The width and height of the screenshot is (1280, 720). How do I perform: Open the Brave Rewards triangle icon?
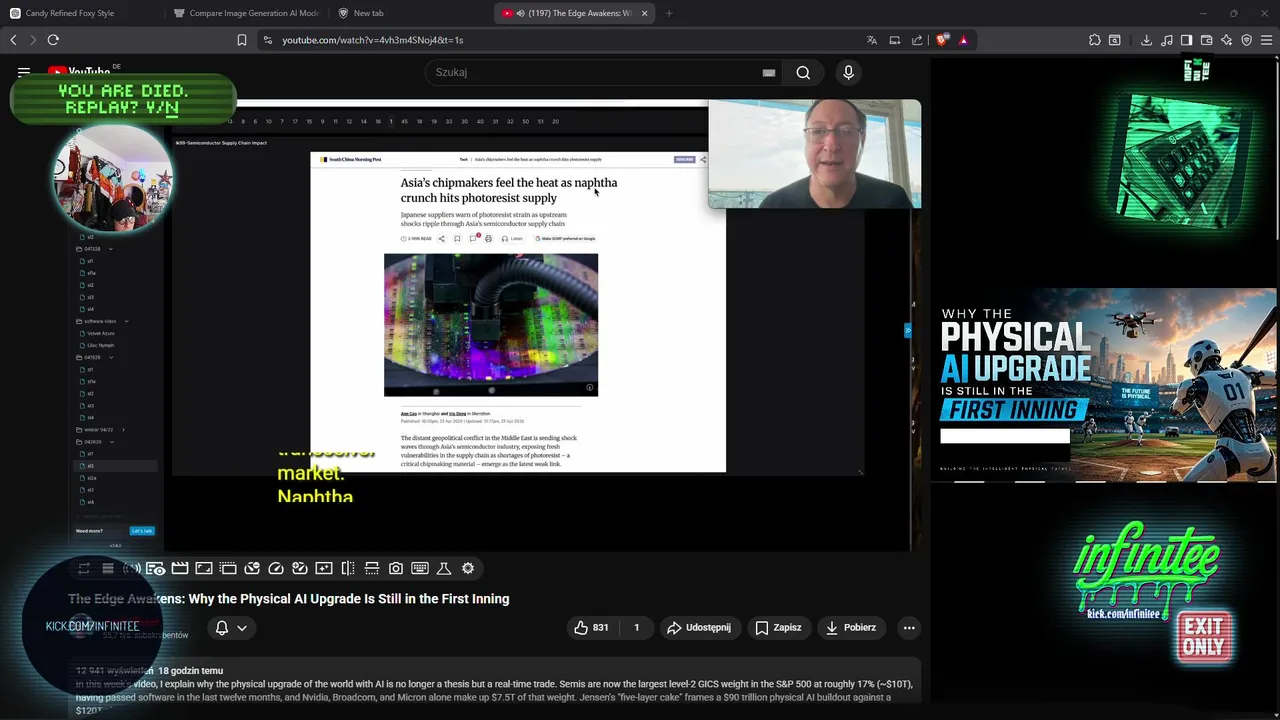[963, 40]
